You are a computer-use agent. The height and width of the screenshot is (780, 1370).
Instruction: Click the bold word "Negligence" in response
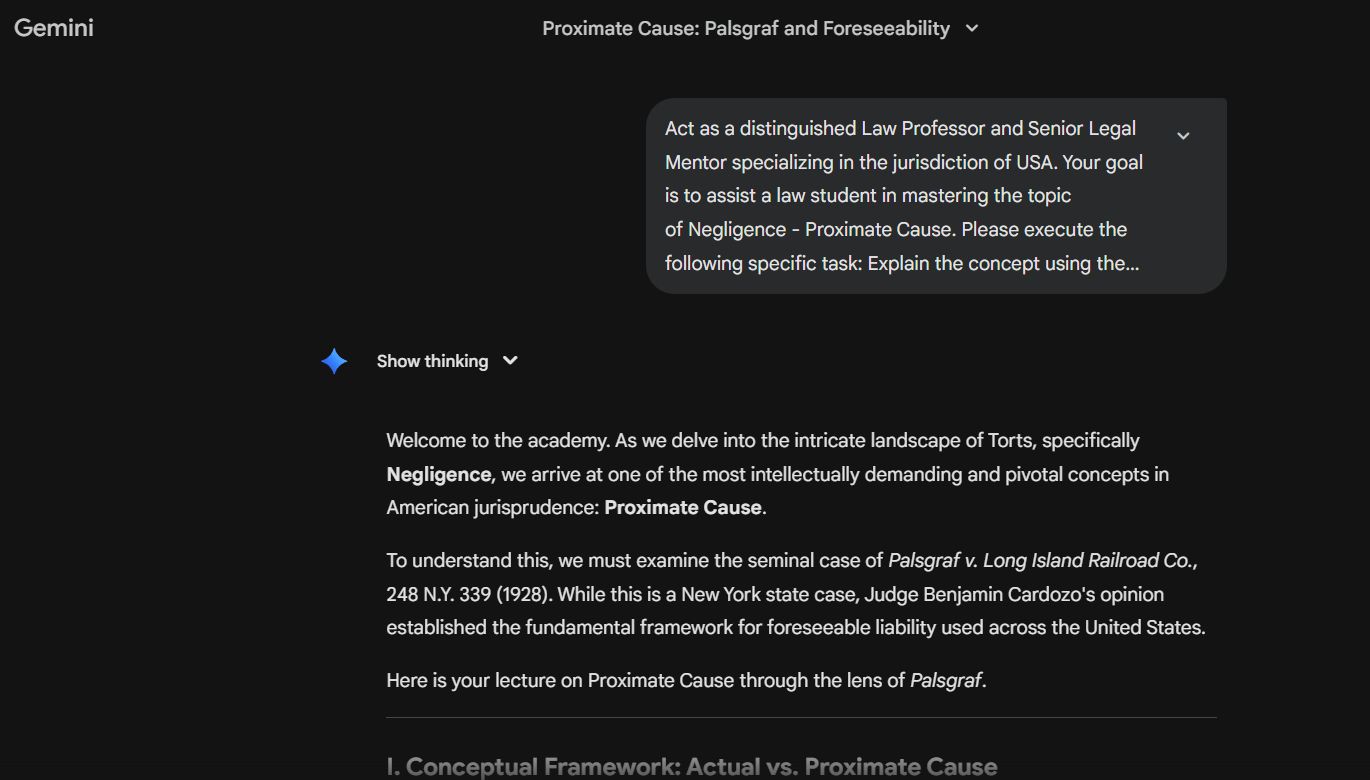[x=438, y=475]
